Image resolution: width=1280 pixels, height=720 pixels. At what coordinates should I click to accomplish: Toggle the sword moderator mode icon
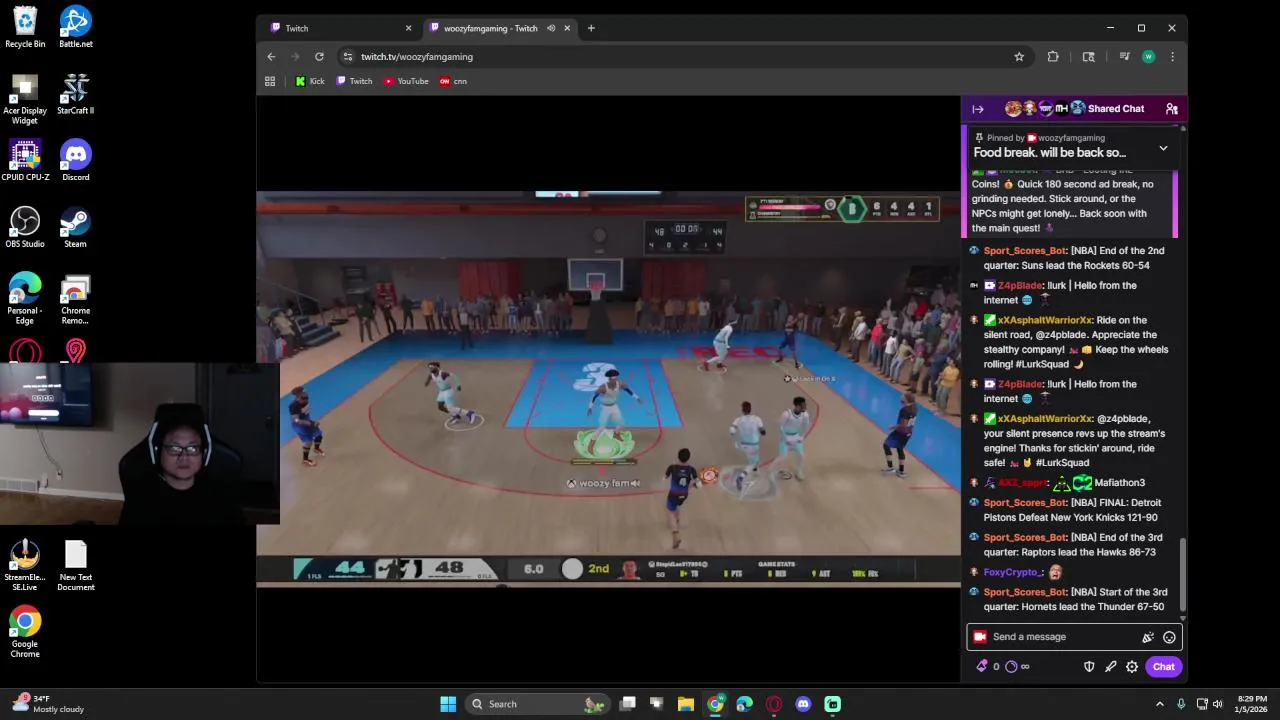click(x=1110, y=667)
